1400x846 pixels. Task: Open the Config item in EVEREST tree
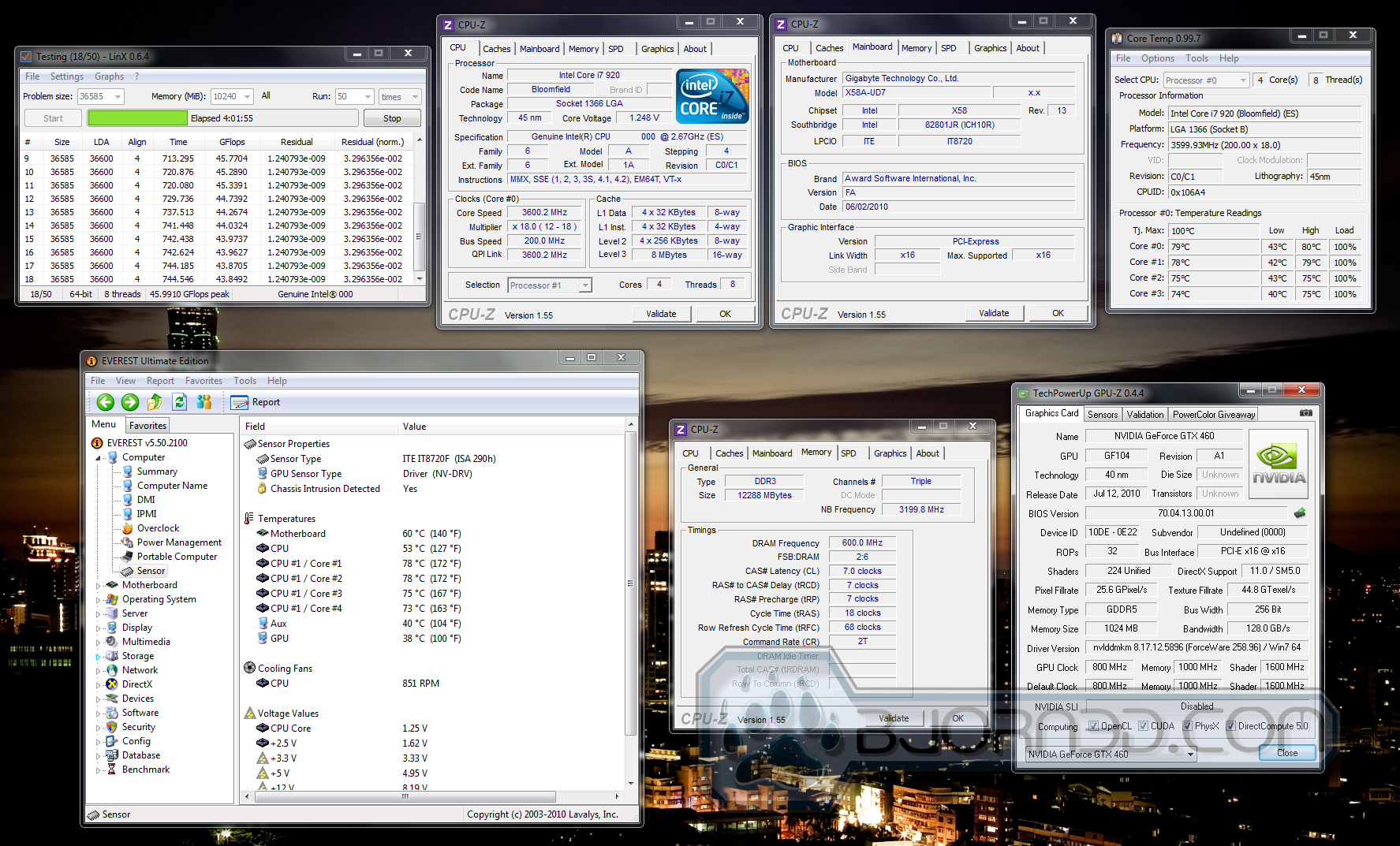(x=129, y=741)
